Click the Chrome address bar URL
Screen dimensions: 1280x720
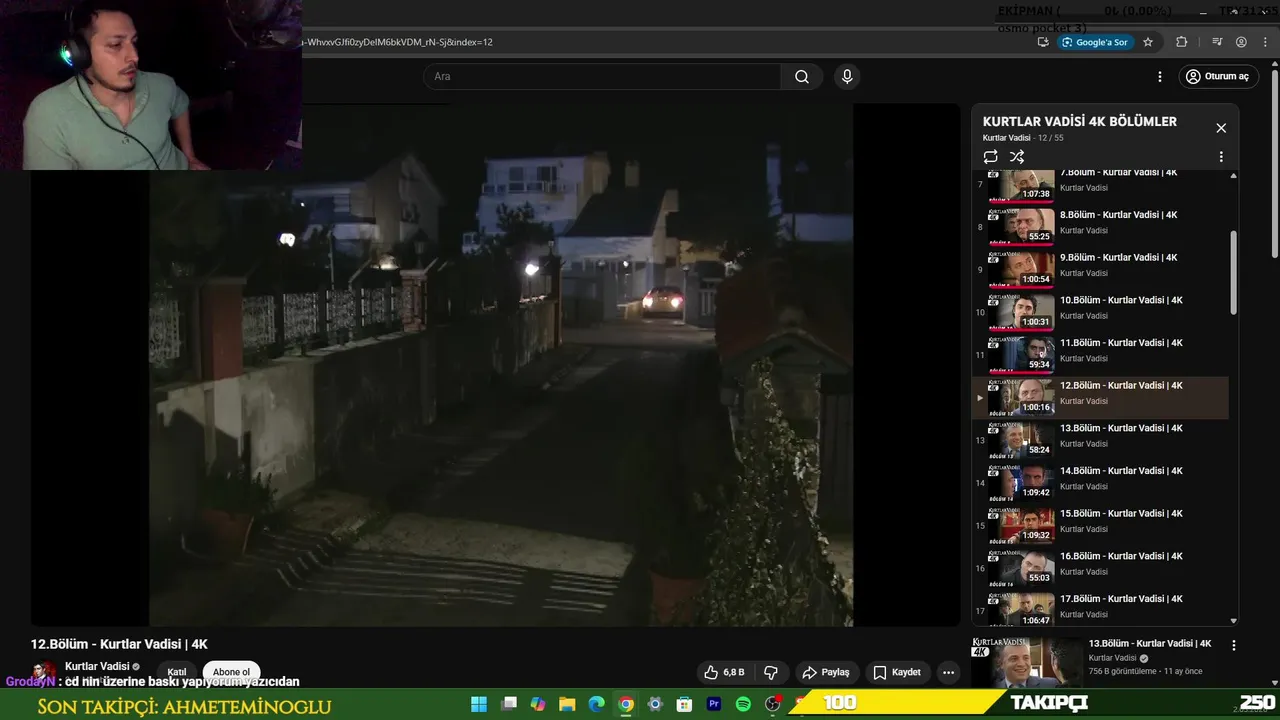[x=400, y=42]
